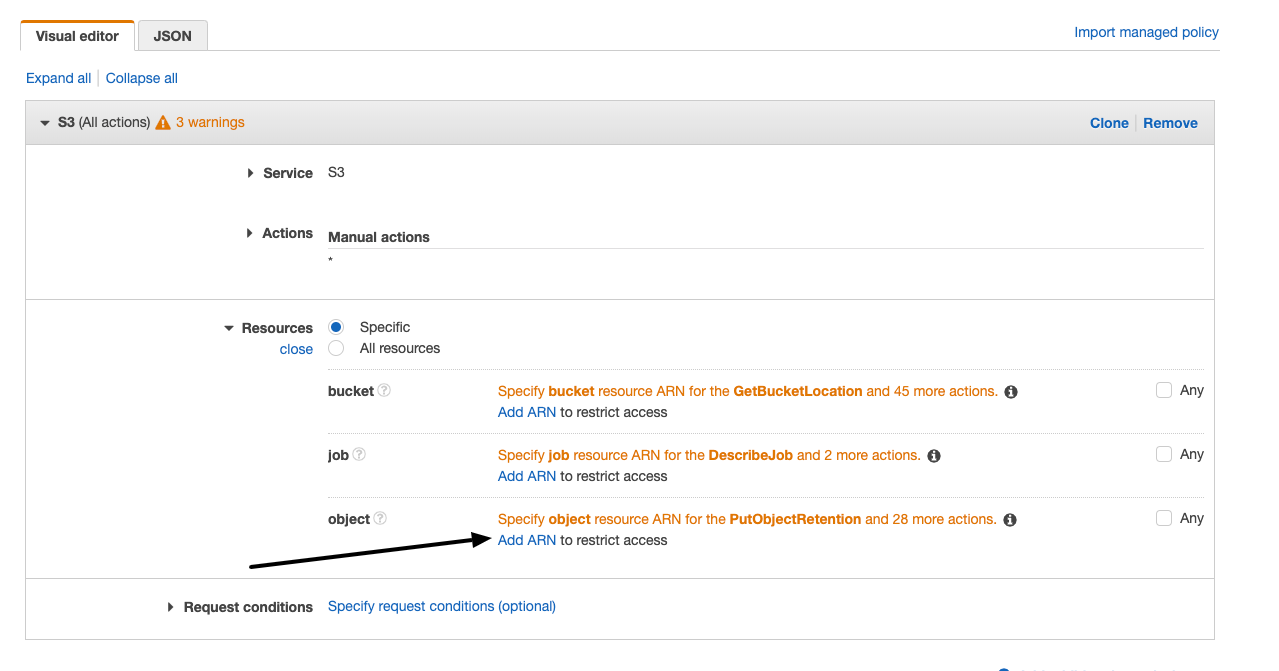Clone the S3 statement
The image size is (1279, 671).
(1109, 123)
